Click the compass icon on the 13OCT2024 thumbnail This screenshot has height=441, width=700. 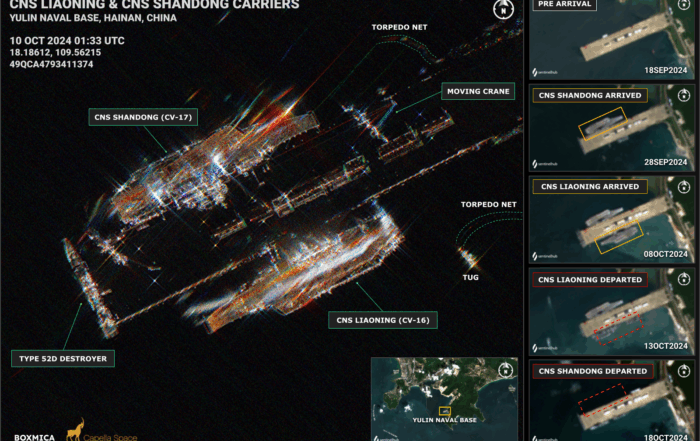tap(684, 279)
